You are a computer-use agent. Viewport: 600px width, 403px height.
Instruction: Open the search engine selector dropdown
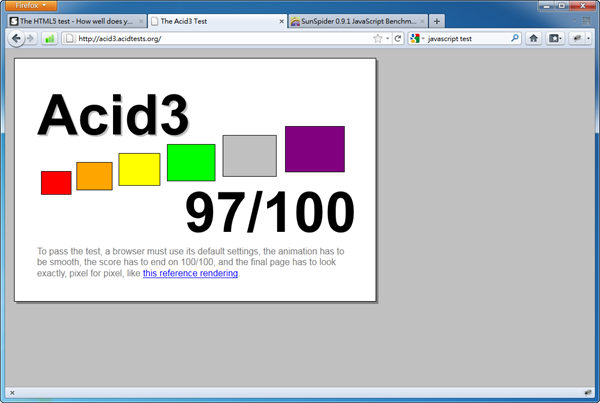coord(416,39)
